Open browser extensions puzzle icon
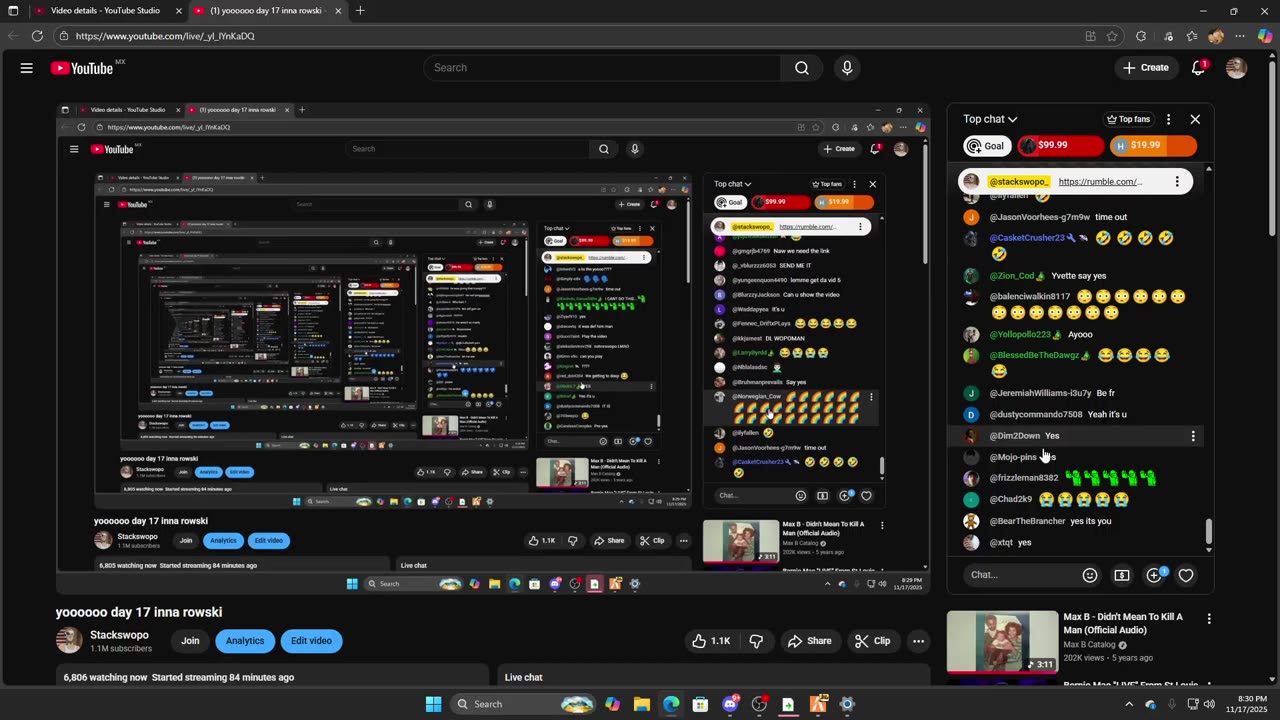The image size is (1280, 720). [x=1141, y=36]
